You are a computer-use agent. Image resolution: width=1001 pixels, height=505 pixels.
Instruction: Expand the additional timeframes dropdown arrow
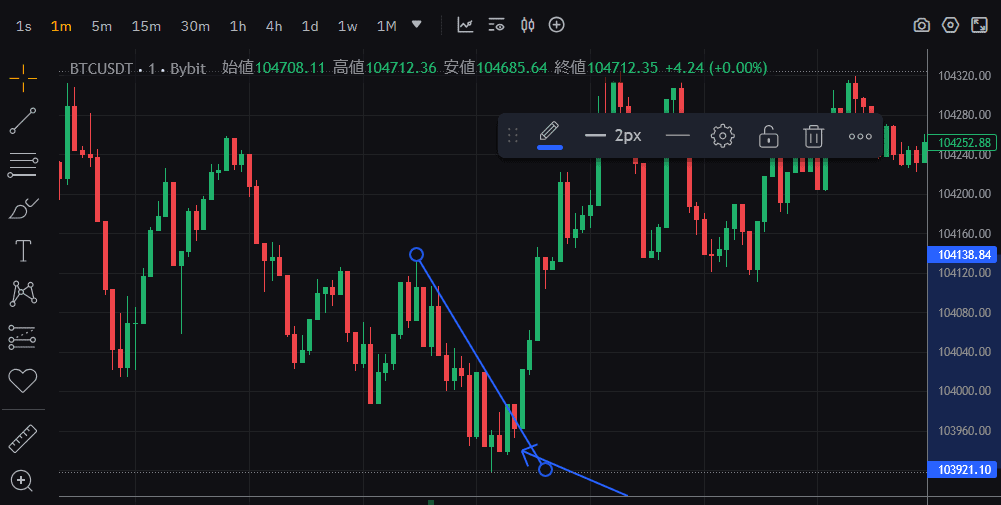[x=417, y=25]
